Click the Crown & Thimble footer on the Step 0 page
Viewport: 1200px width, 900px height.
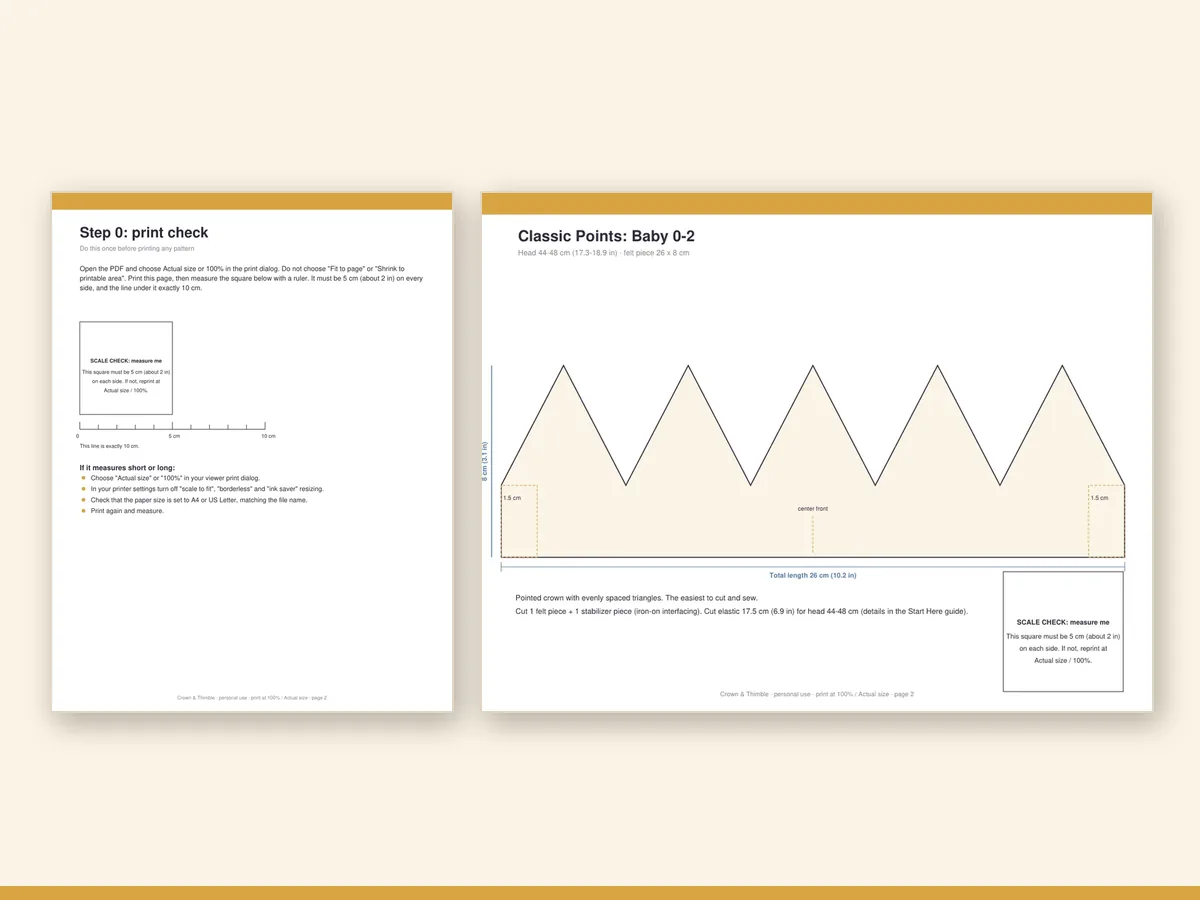click(x=252, y=697)
